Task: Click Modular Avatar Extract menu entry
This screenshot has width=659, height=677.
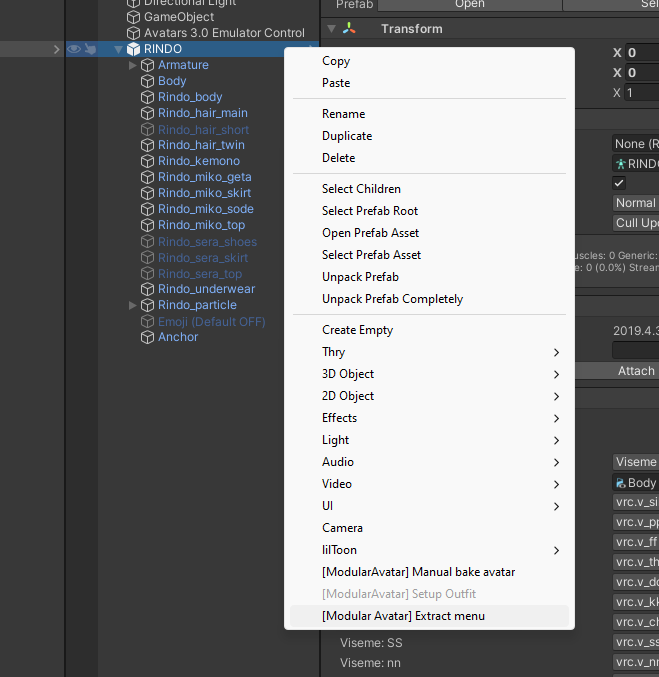Action: (x=429, y=617)
